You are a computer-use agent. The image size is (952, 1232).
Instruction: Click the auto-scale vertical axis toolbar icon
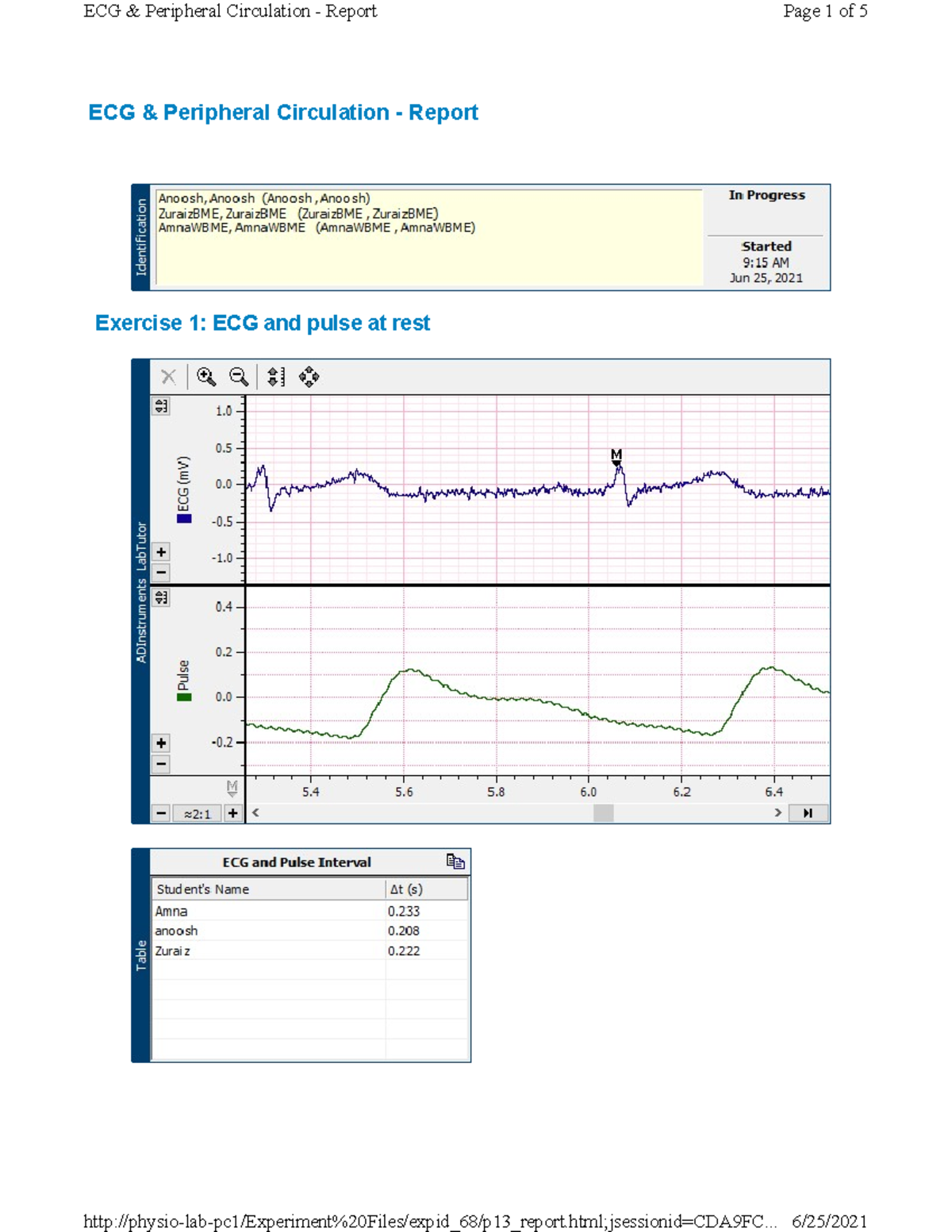(x=275, y=377)
